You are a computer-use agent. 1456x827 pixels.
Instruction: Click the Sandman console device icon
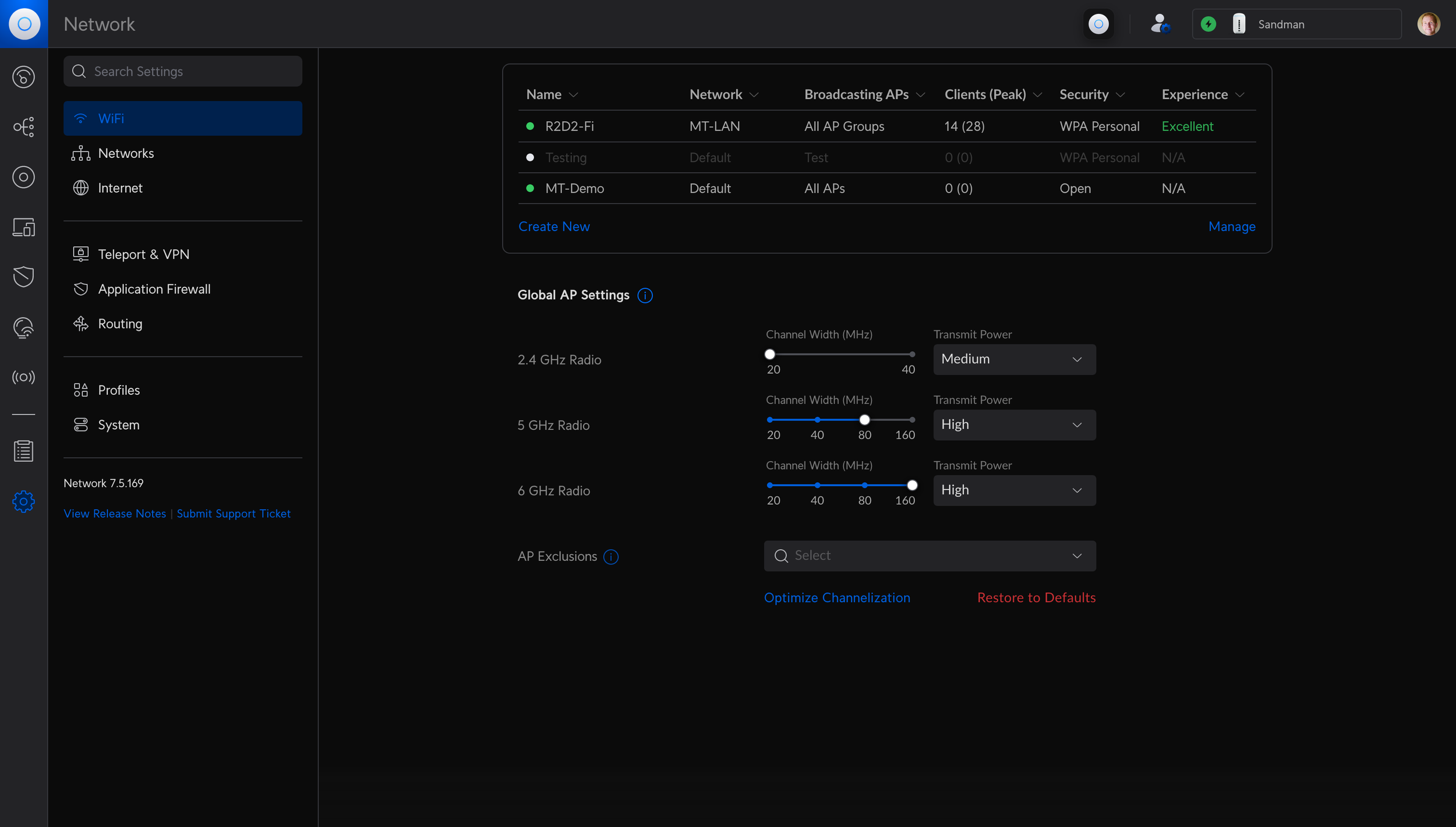point(1239,24)
